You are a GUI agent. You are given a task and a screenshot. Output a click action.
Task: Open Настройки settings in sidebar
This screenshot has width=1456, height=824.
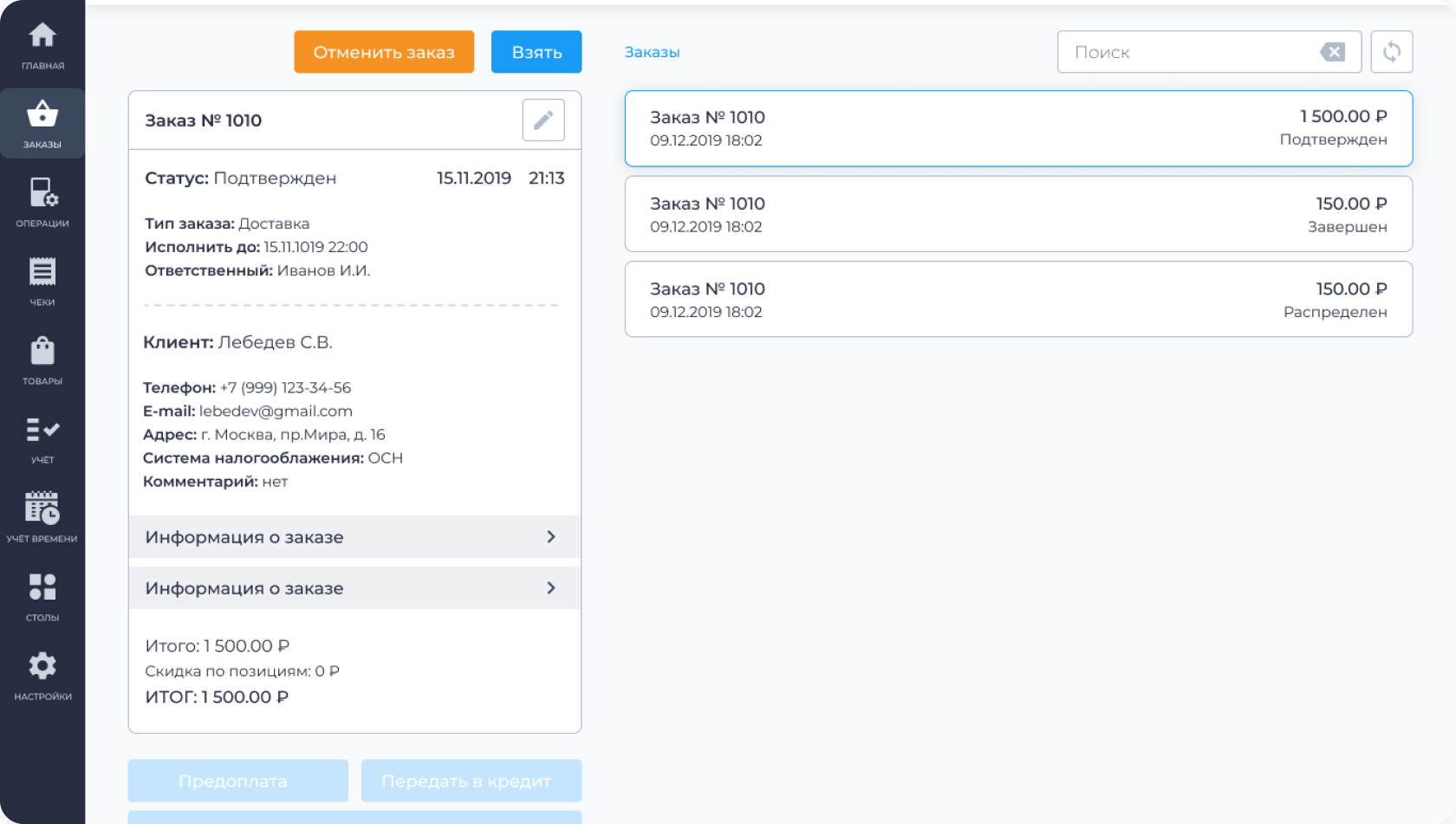pyautogui.click(x=42, y=676)
